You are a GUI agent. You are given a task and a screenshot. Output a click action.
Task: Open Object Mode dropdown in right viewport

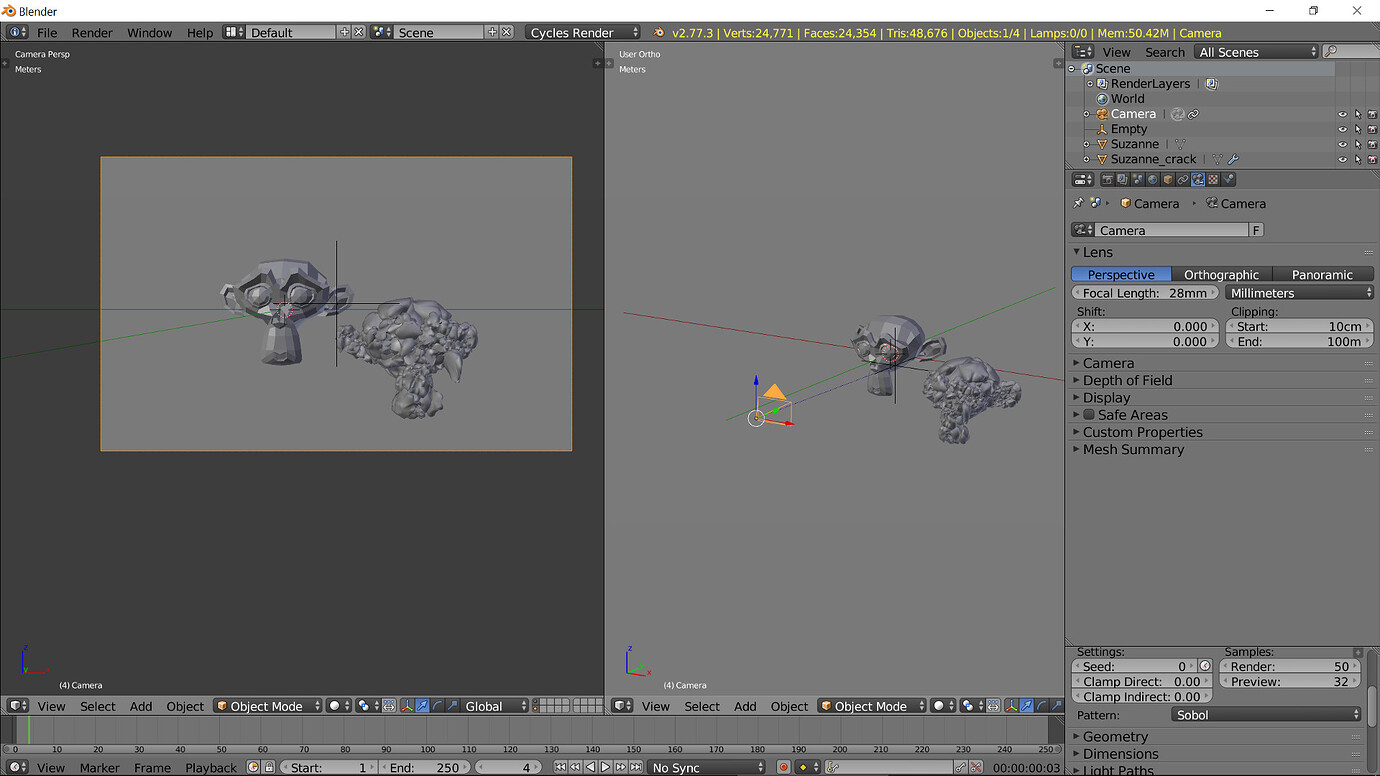point(872,705)
